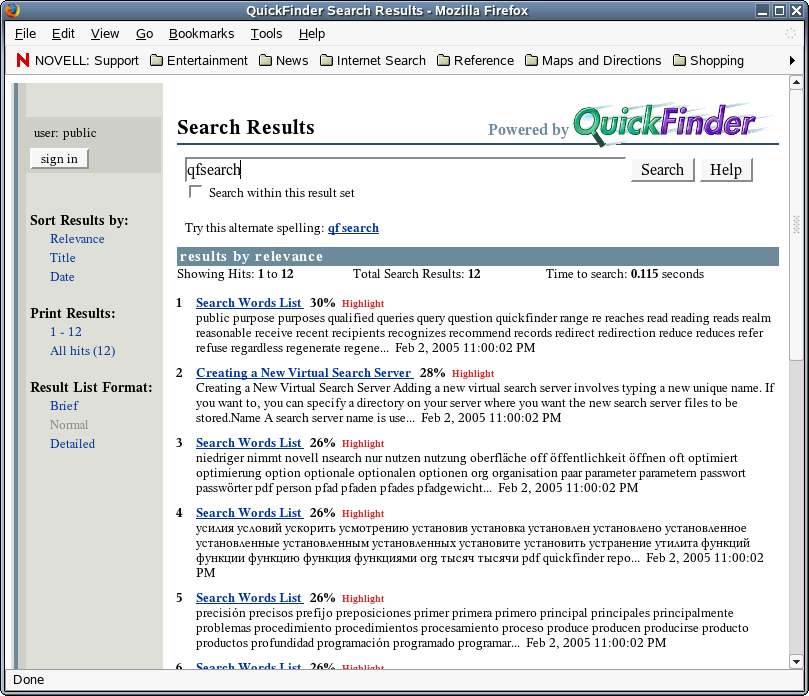
Task: Click into the qfsearch query field
Action: (405, 170)
